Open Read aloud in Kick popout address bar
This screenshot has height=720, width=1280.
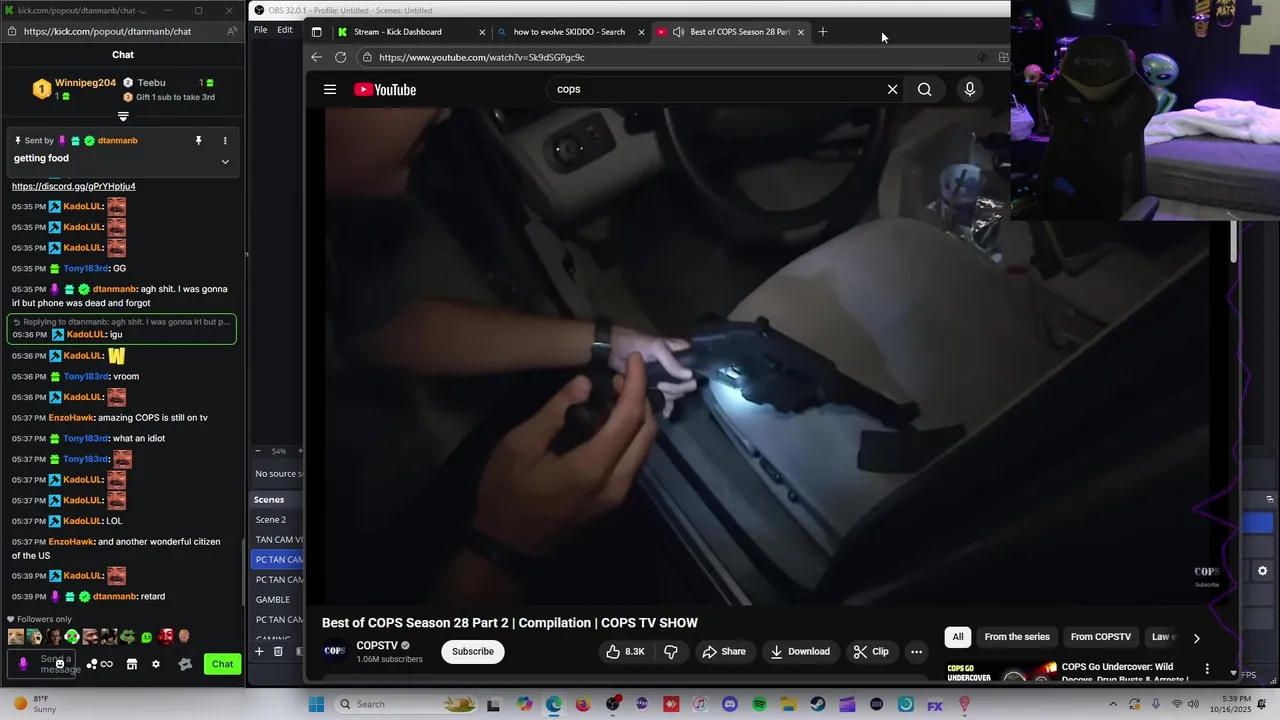point(232,31)
